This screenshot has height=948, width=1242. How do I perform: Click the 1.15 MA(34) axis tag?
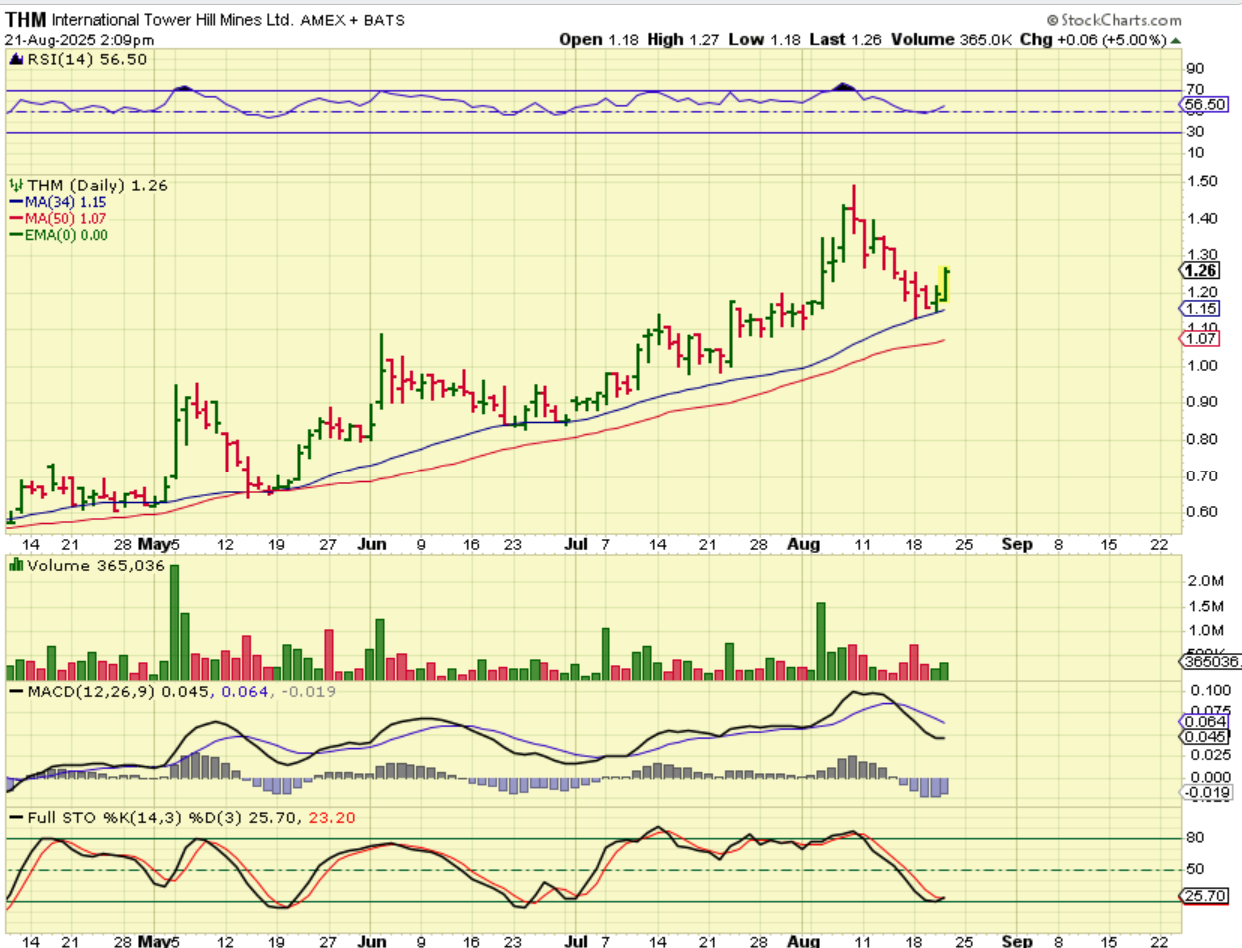click(x=1200, y=309)
